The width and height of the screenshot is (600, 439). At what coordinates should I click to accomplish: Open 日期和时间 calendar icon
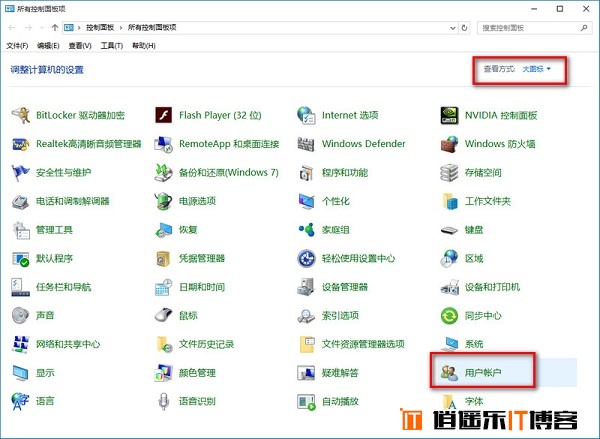163,287
